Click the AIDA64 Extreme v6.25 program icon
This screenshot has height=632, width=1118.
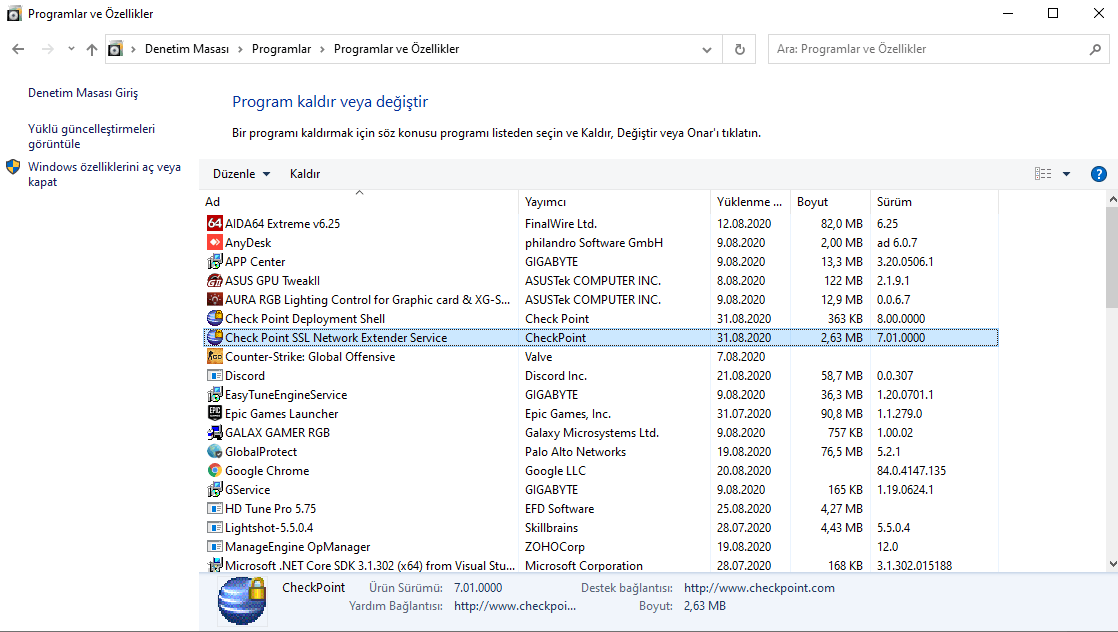(x=215, y=223)
